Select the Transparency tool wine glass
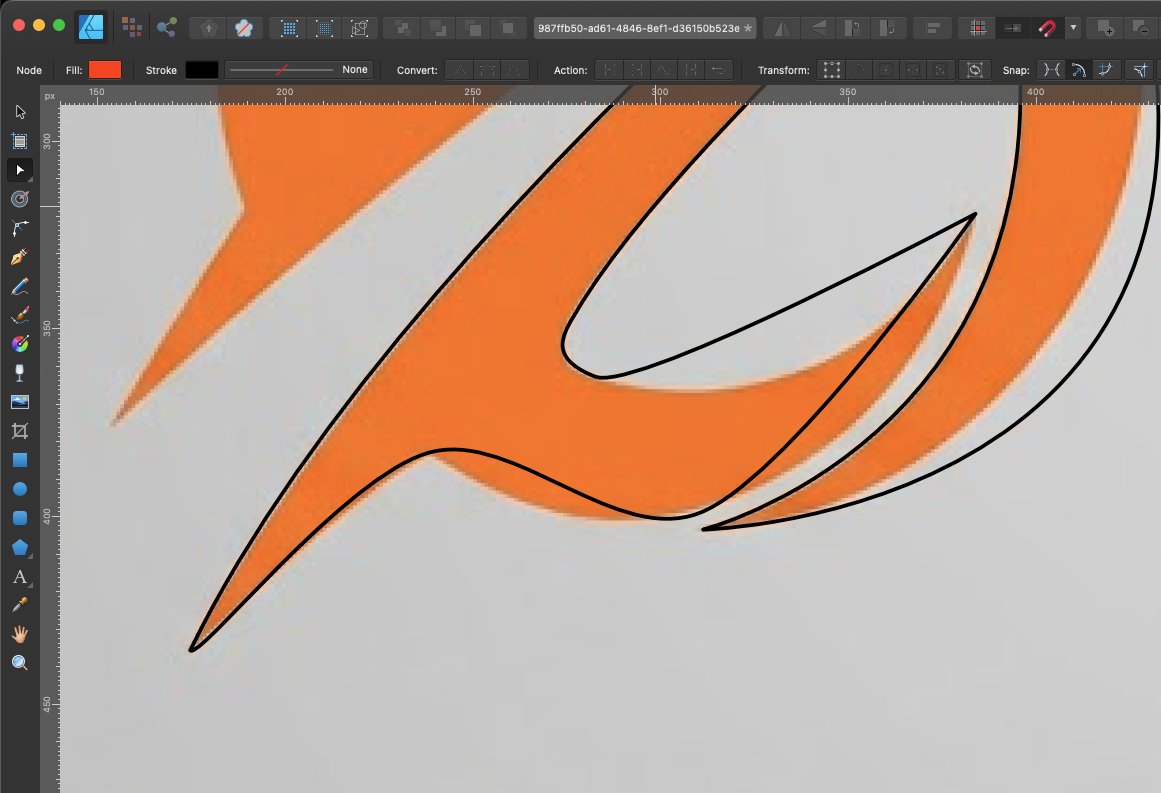 [20, 372]
